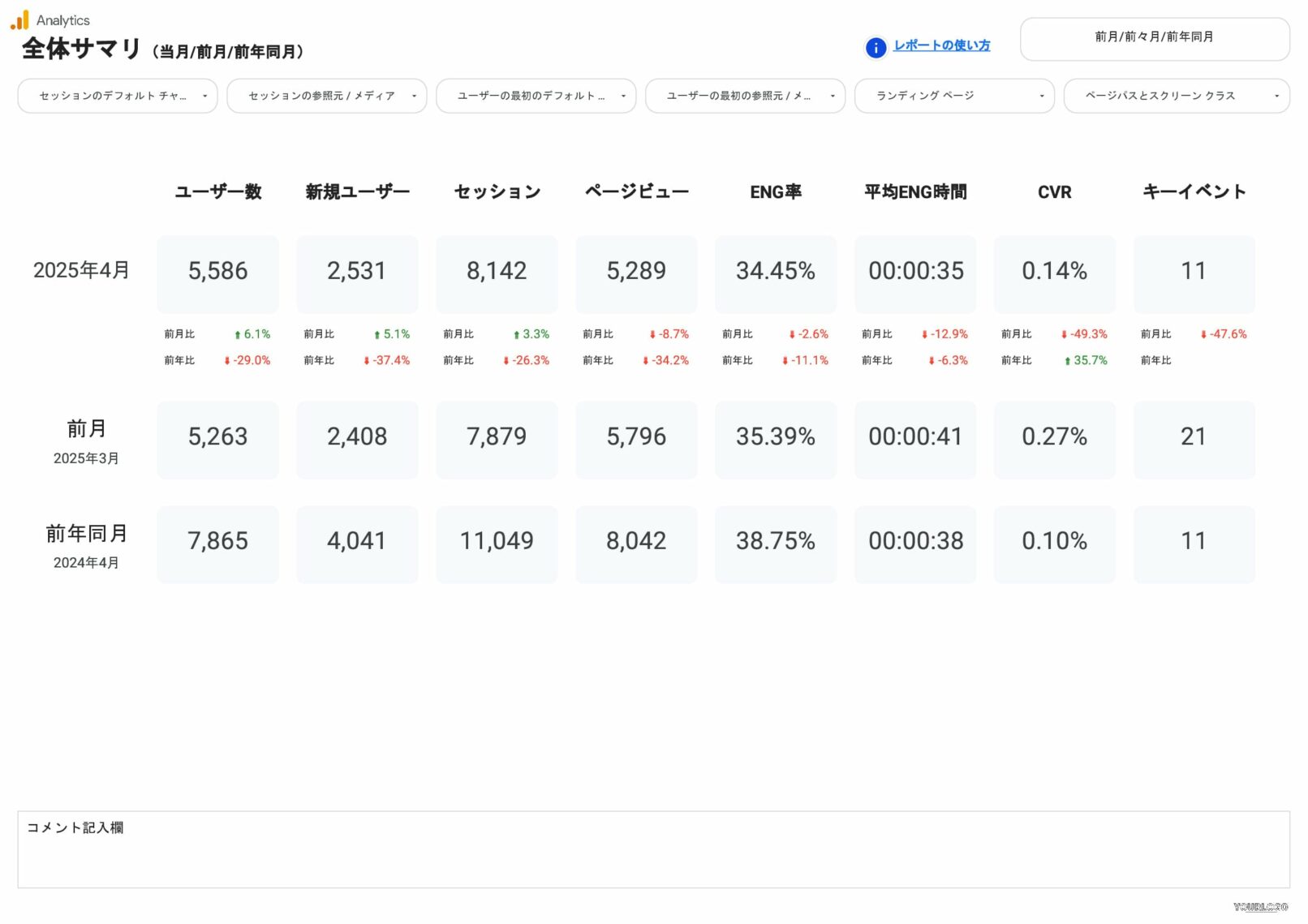Open the ページパスとスクリーン クラス dropdown

click(x=1176, y=96)
